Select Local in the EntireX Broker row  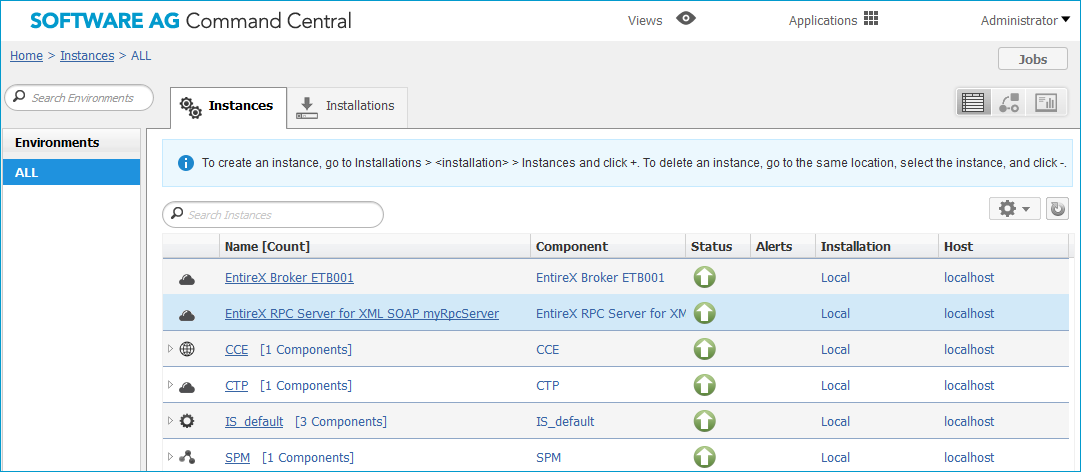coord(835,278)
